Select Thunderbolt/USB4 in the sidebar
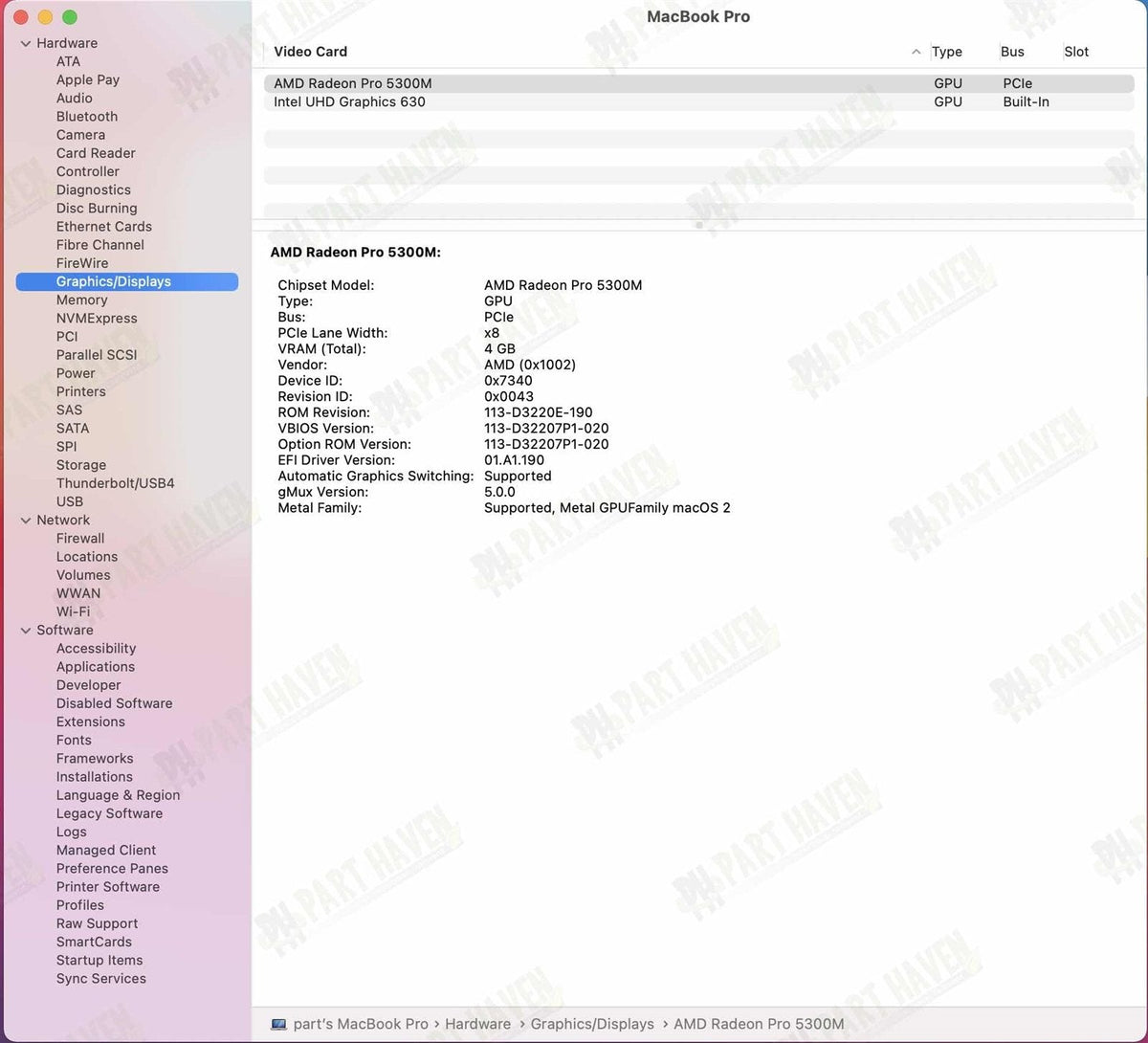1148x1043 pixels. point(116,483)
